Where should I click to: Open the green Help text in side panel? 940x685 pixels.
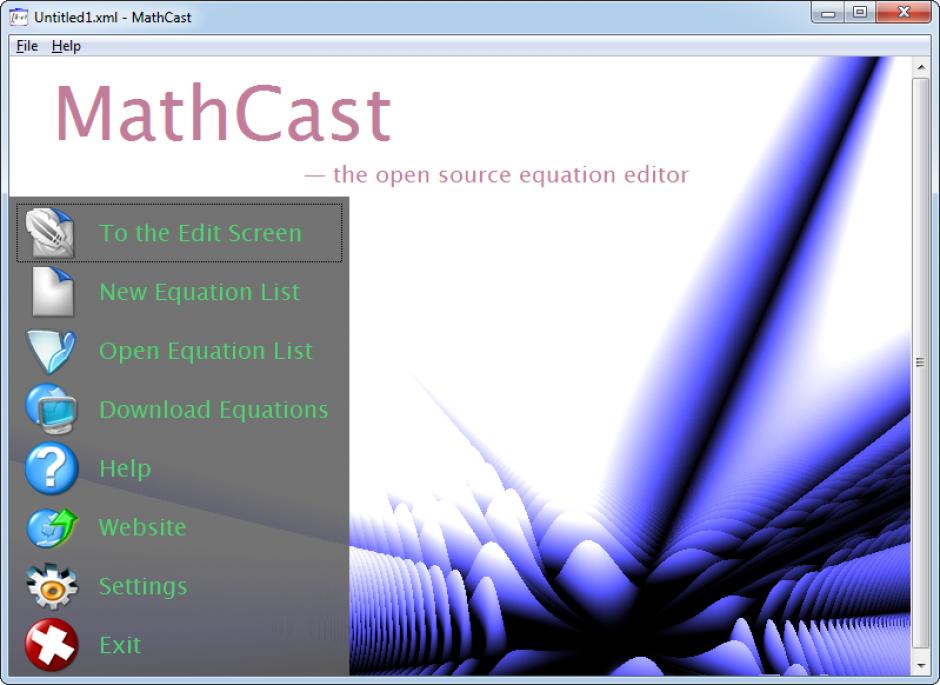125,468
